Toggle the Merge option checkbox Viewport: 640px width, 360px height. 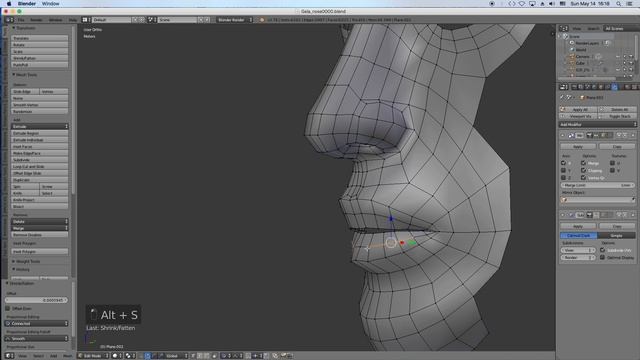point(583,163)
